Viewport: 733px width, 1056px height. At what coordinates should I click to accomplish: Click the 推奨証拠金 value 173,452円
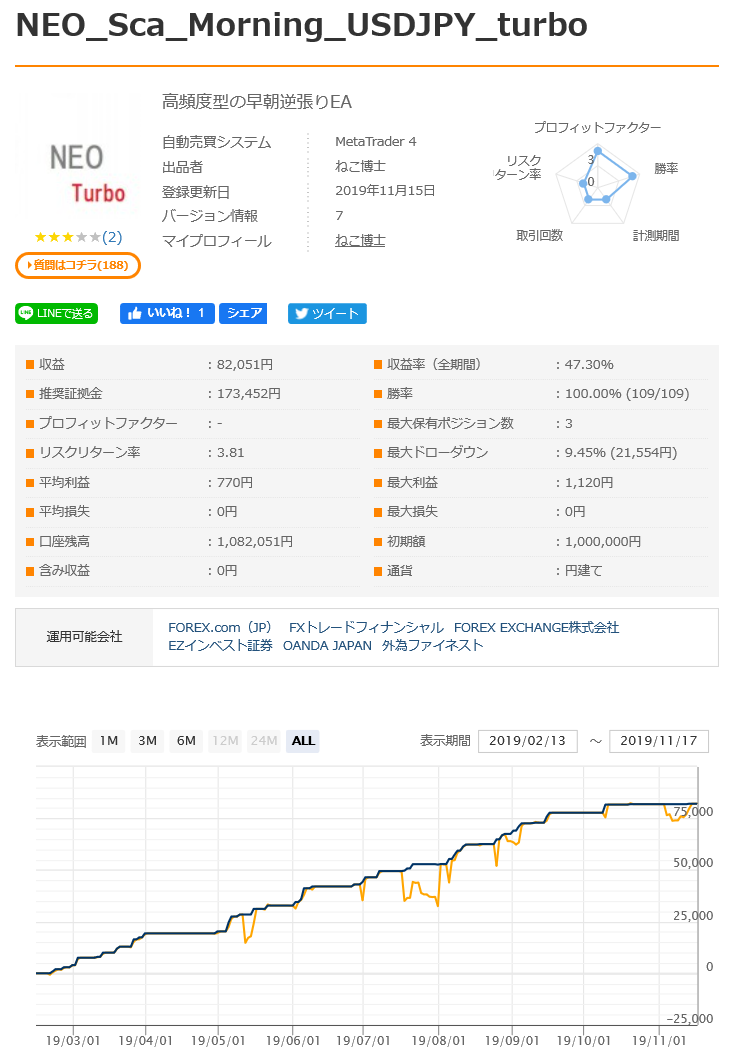click(x=249, y=393)
